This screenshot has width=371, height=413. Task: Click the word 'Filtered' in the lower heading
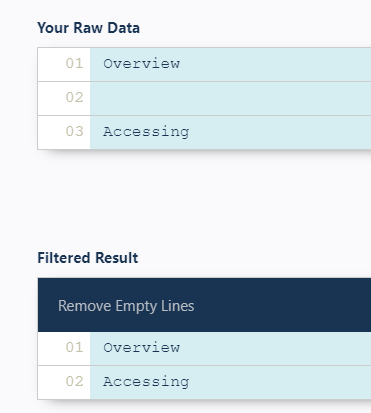(64, 258)
